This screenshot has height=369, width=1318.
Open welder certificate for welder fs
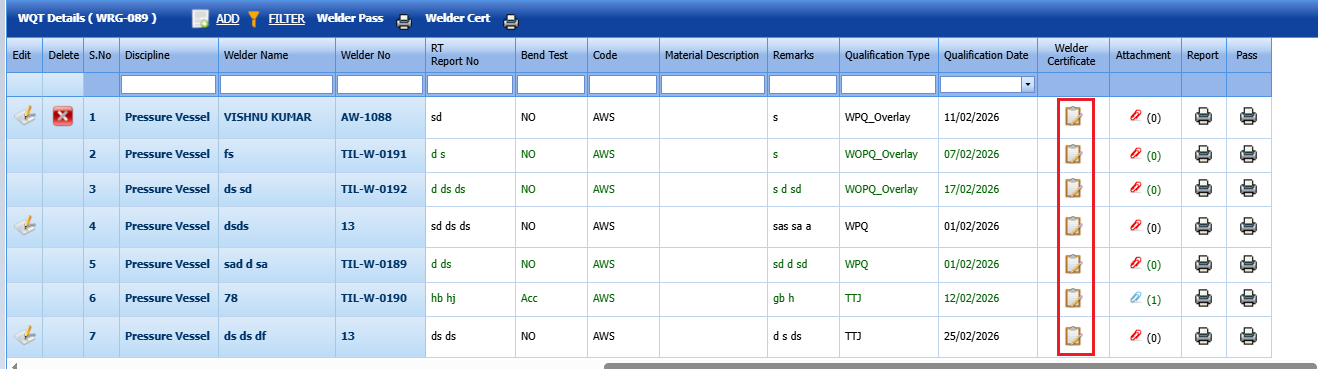[x=1074, y=154]
